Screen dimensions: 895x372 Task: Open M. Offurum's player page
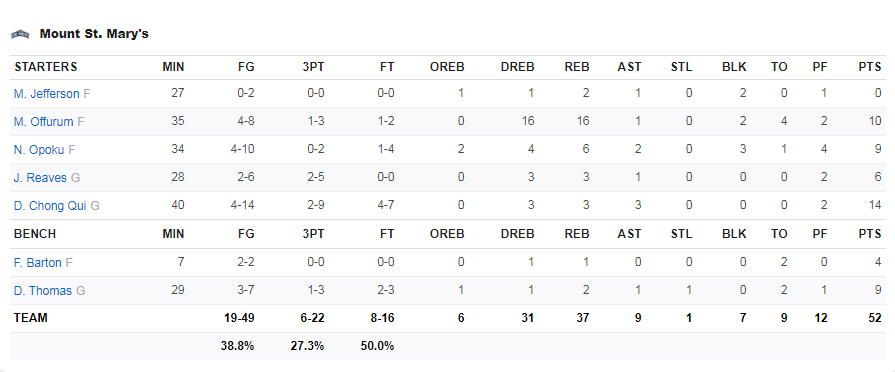click(43, 122)
